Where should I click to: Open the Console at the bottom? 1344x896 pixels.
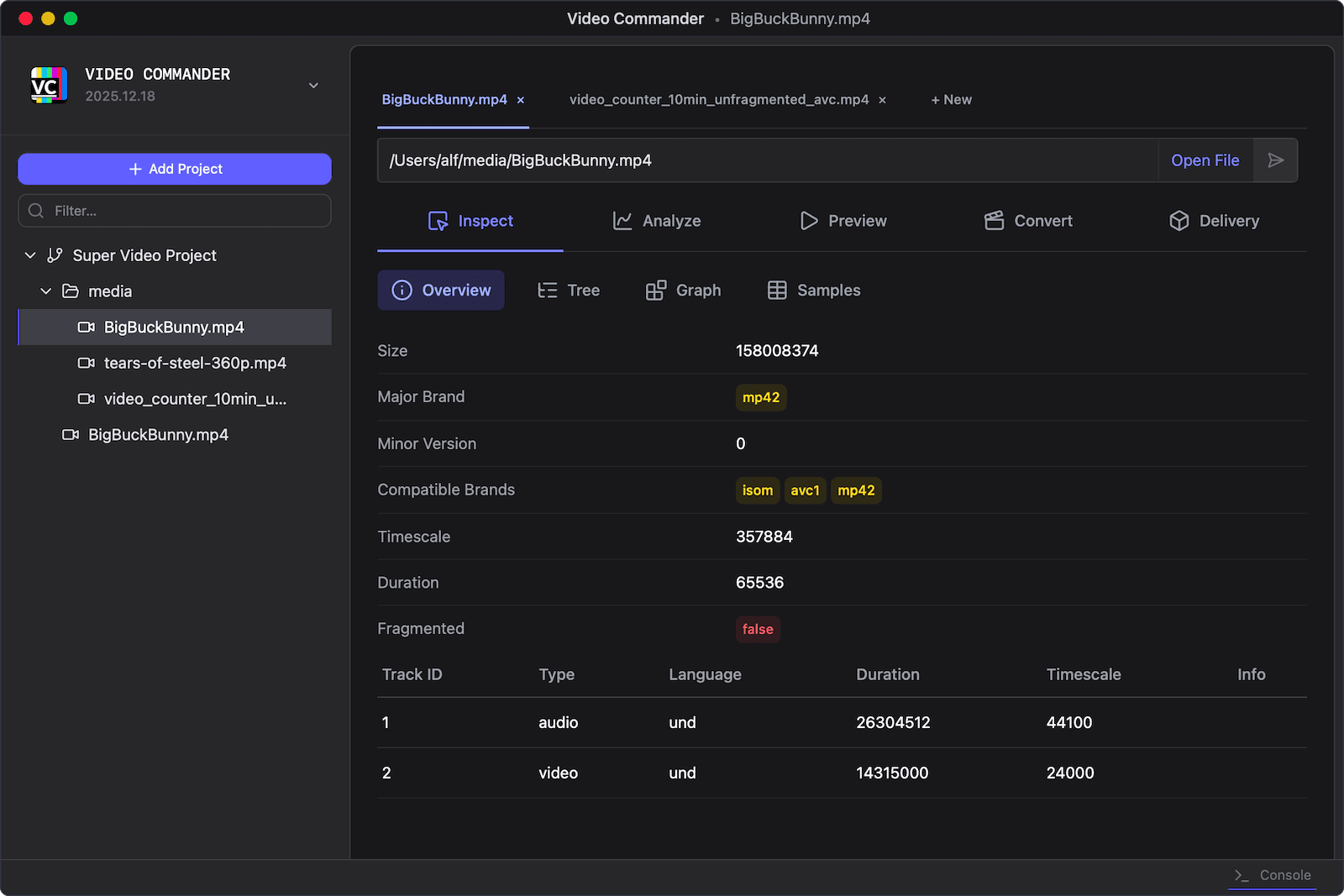tap(1272, 875)
